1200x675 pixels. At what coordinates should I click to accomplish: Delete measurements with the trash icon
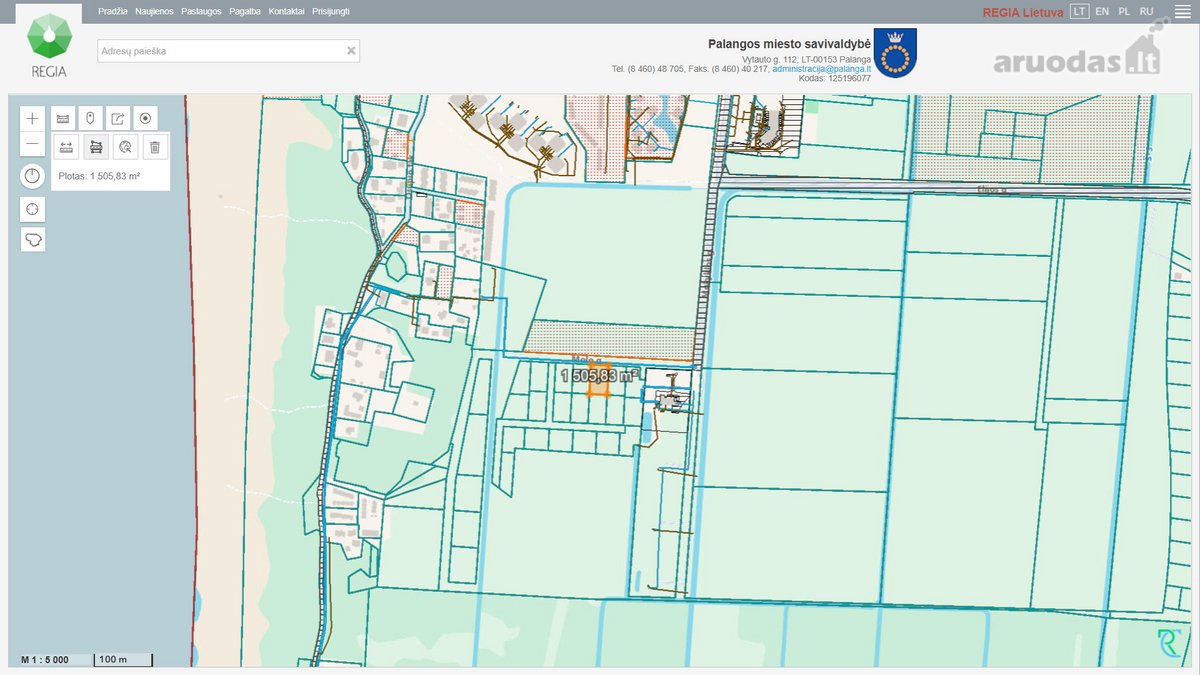pyautogui.click(x=155, y=147)
